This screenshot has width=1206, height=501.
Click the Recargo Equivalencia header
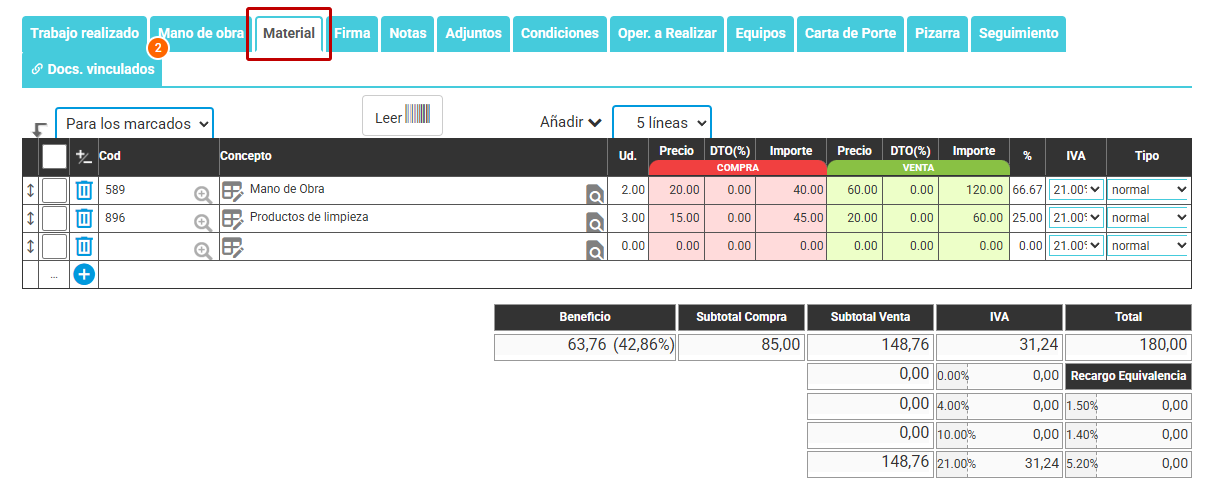pos(1128,377)
